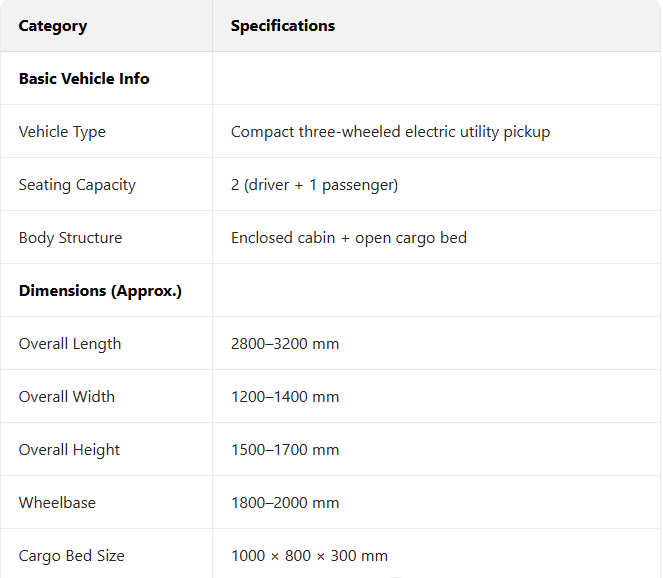Select the 1200–1400 mm width value

[285, 397]
